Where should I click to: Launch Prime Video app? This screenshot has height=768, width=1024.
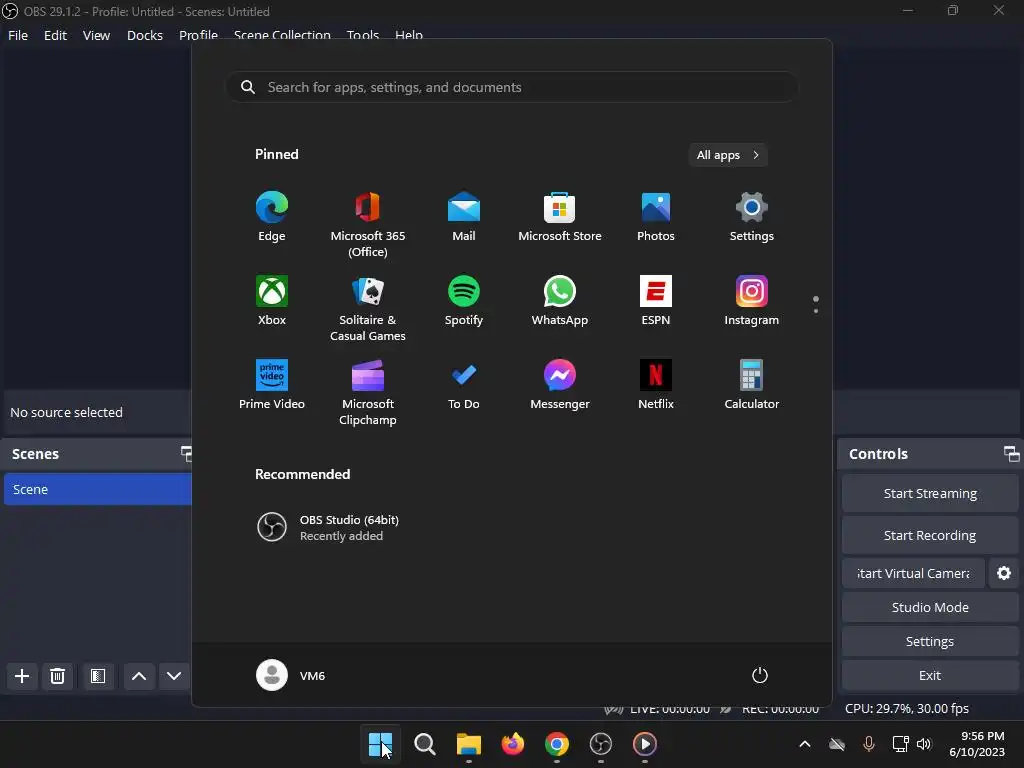[272, 385]
